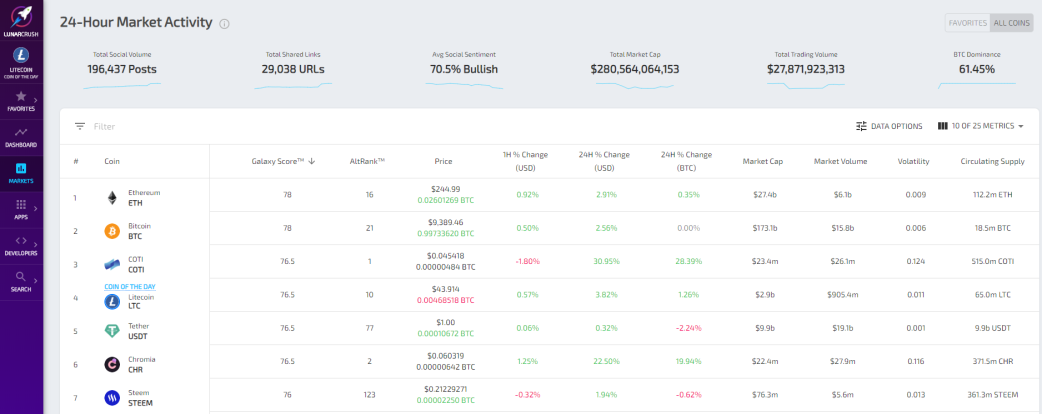
Task: Open Ethereum ETH coin name
Action: (144, 197)
